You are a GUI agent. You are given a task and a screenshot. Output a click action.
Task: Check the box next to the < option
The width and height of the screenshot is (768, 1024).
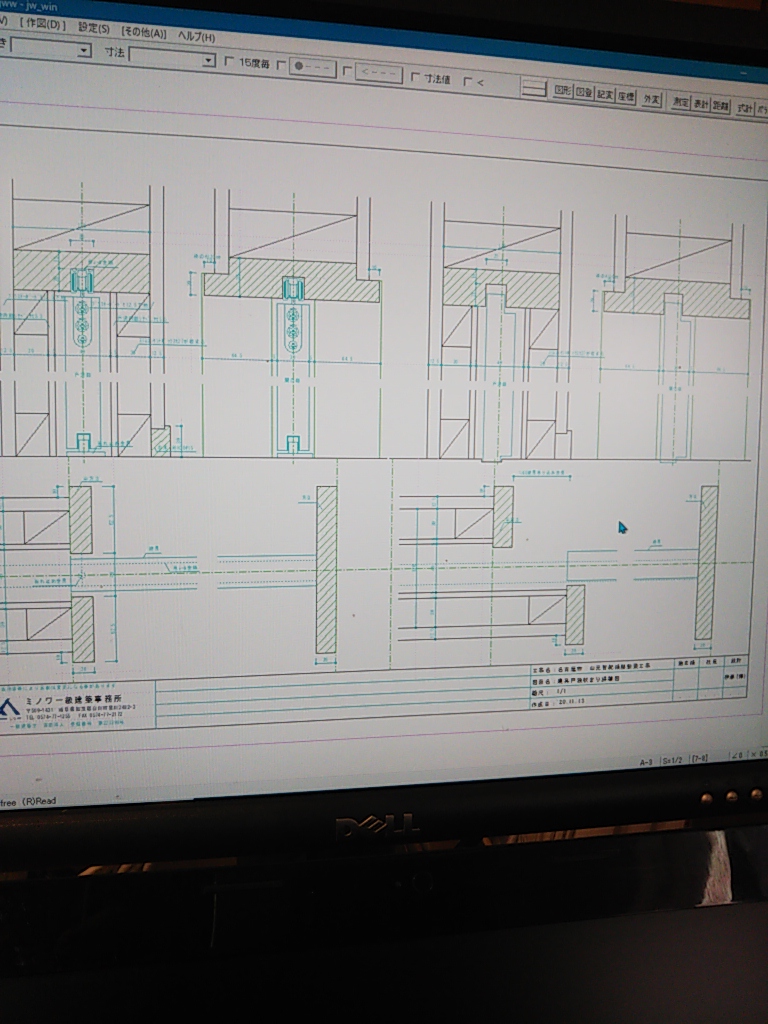pos(467,81)
